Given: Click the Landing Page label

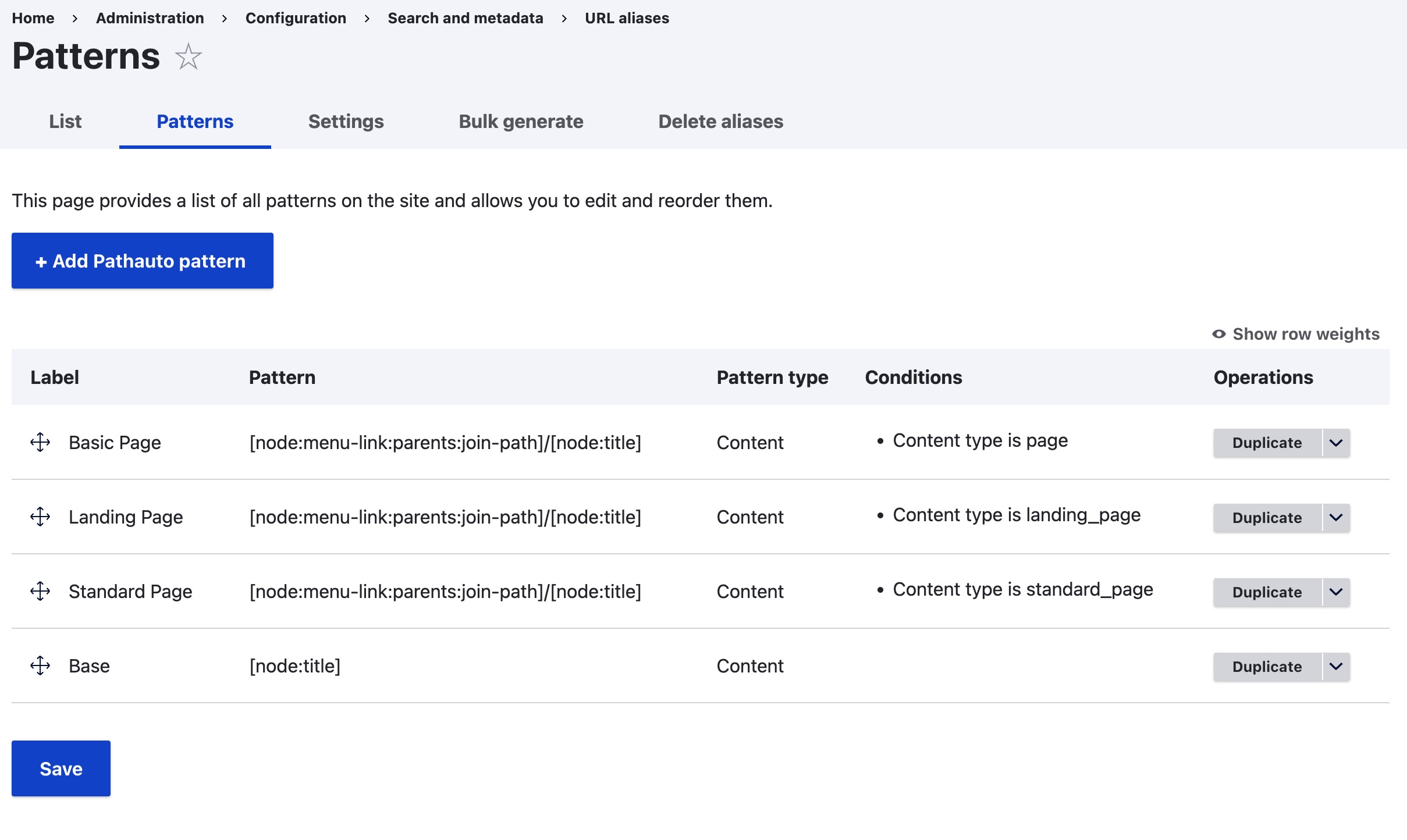Looking at the screenshot, I should 126,517.
